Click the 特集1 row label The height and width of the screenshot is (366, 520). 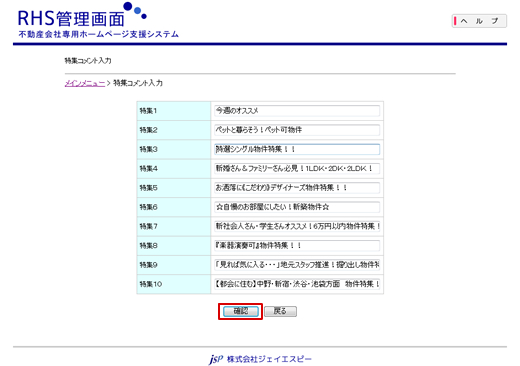click(x=148, y=111)
